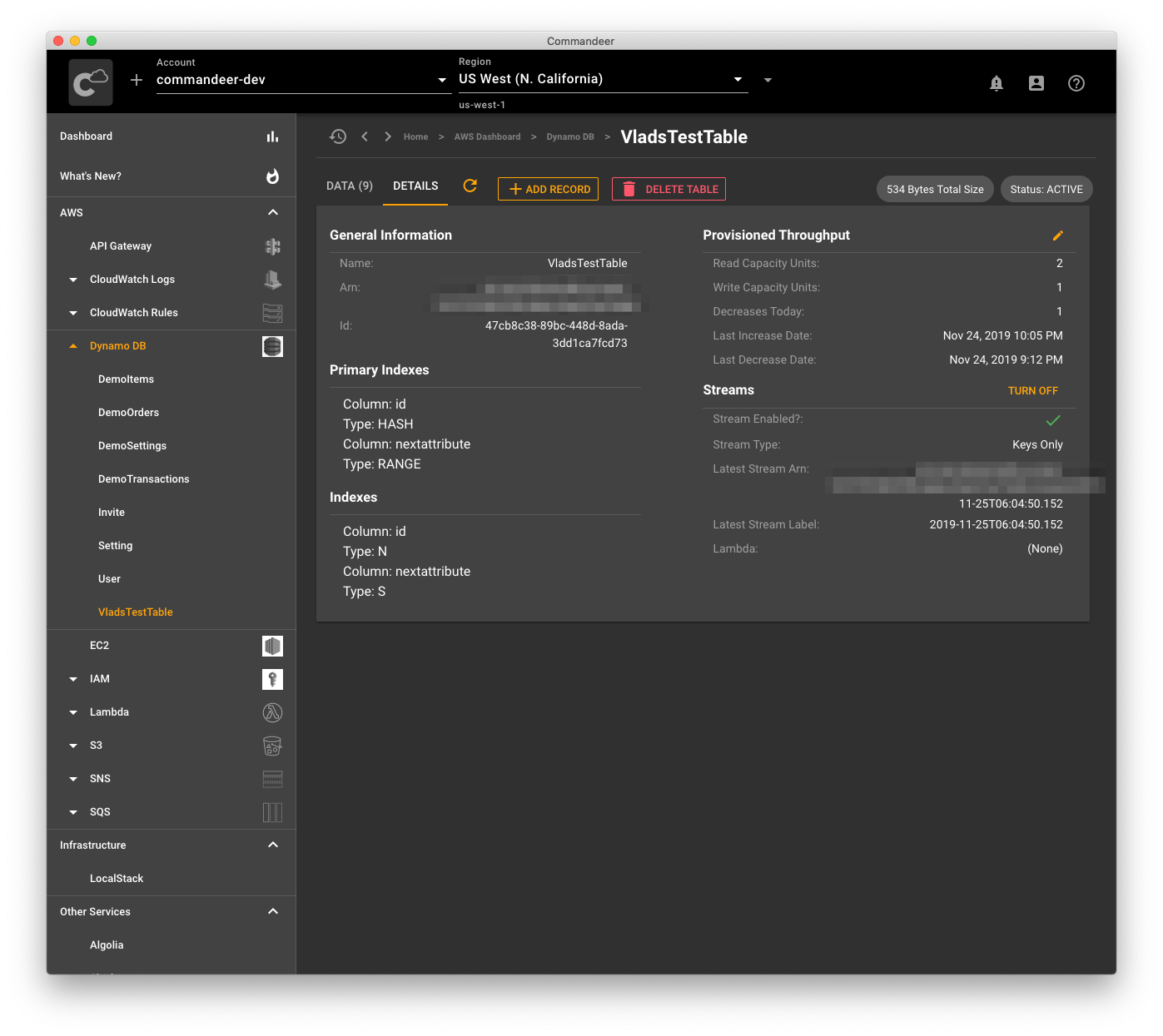This screenshot has width=1163, height=1036.
Task: Open the notifications bell icon
Action: coord(997,83)
